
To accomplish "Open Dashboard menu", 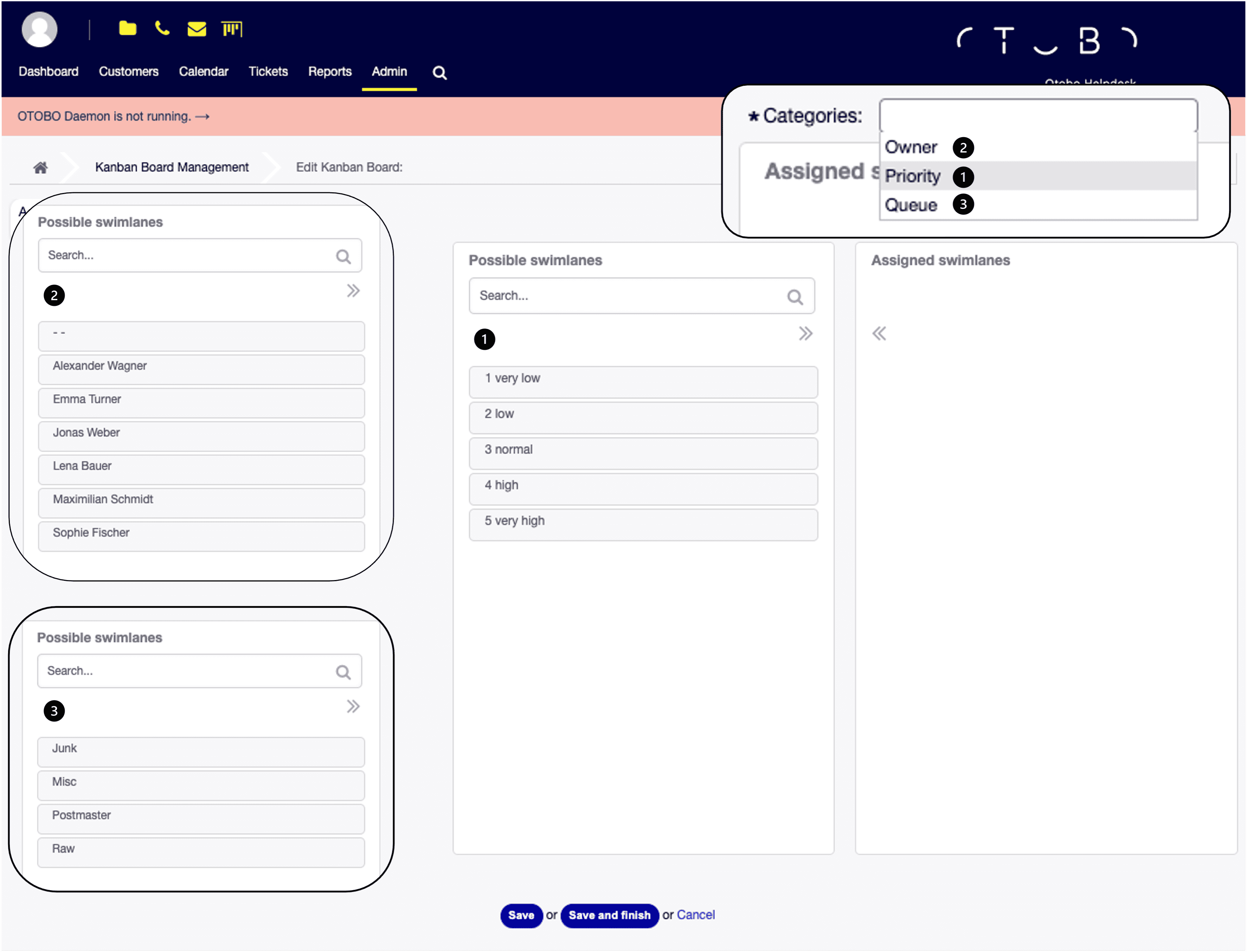I will click(48, 71).
